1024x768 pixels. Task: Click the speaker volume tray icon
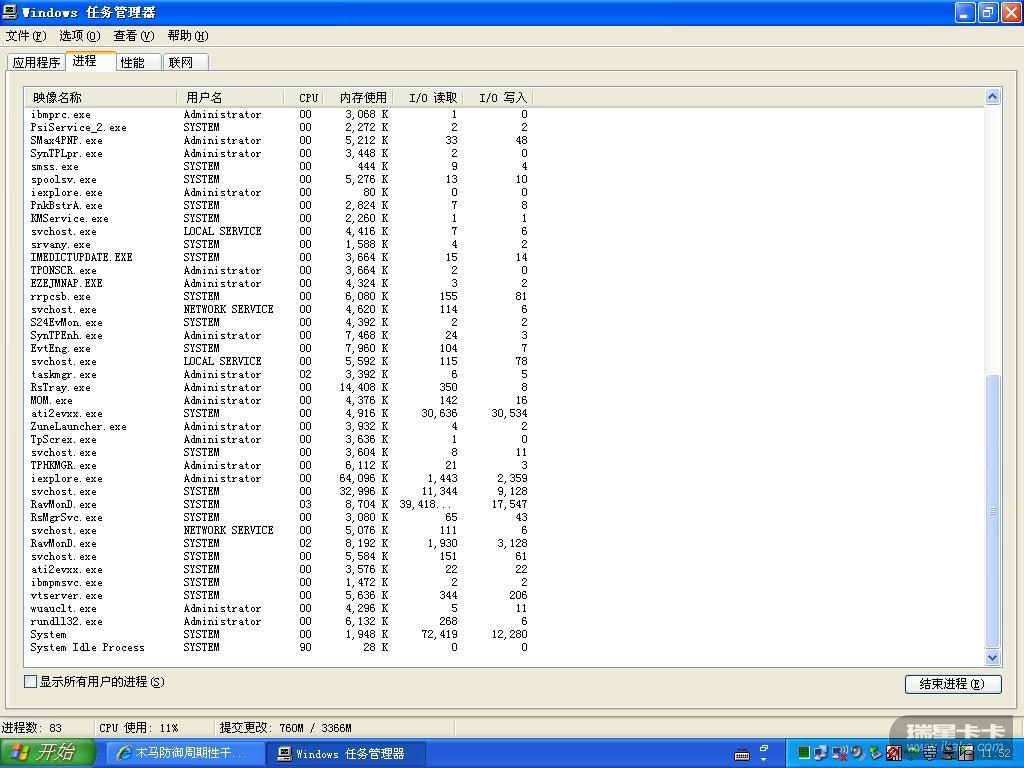click(857, 753)
